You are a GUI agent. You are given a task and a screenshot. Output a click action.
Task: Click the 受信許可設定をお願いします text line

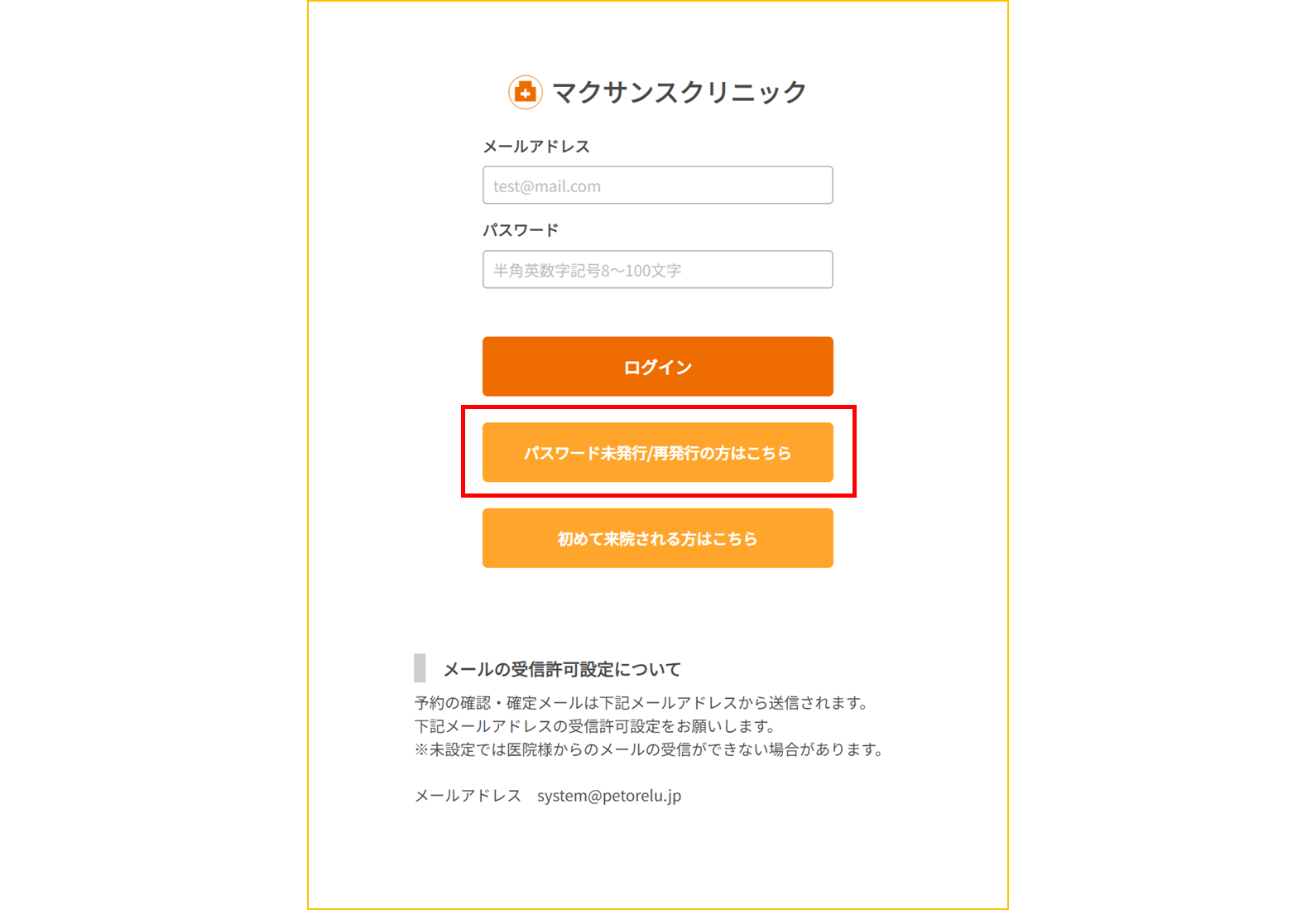click(597, 726)
